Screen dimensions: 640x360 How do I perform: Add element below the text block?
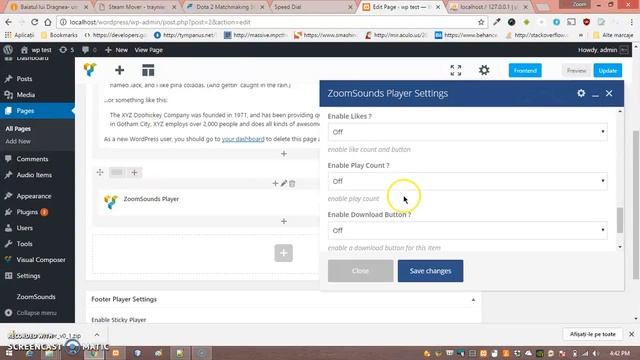click(284, 154)
